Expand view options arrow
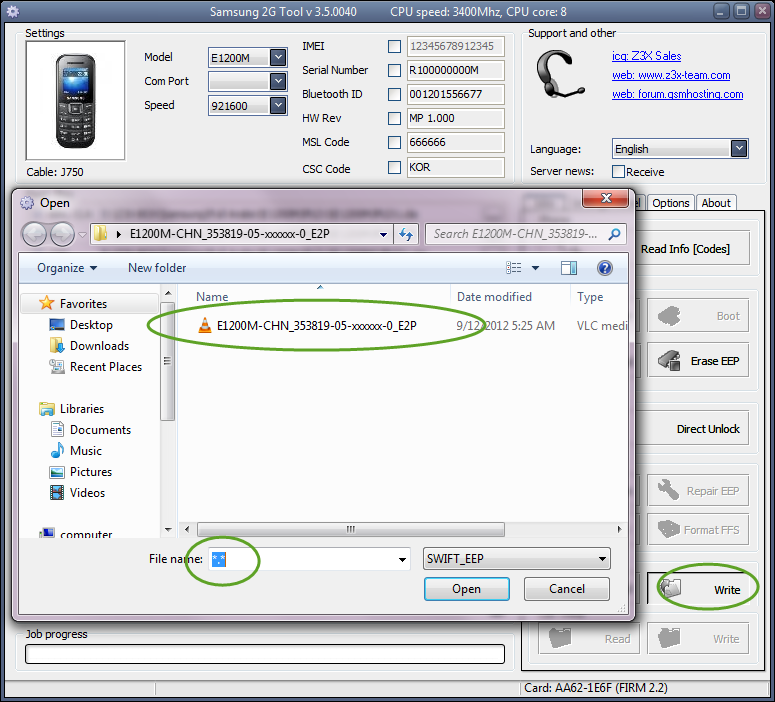Image resolution: width=775 pixels, height=702 pixels. click(x=535, y=268)
